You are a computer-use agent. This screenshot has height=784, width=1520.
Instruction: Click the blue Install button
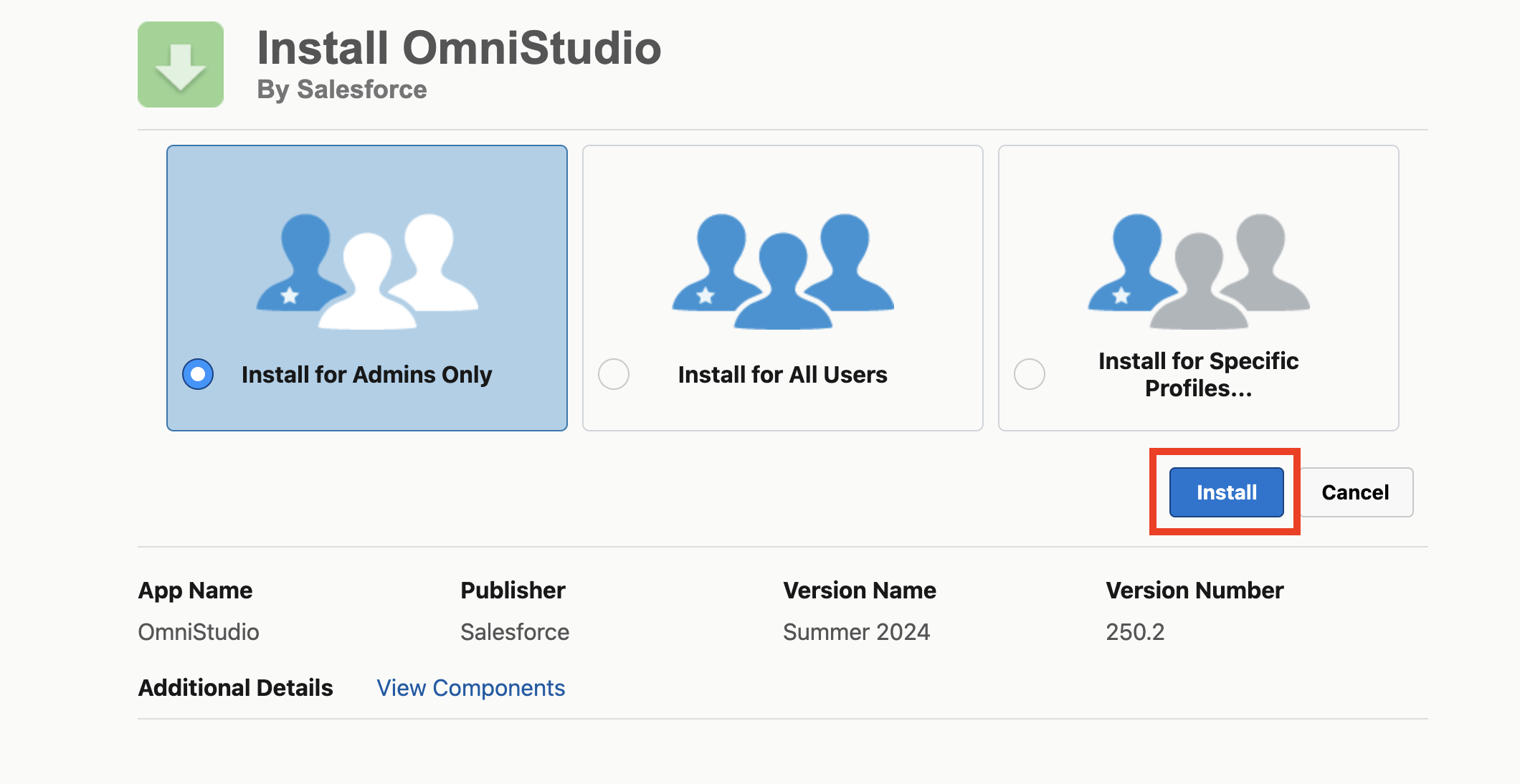(1226, 492)
